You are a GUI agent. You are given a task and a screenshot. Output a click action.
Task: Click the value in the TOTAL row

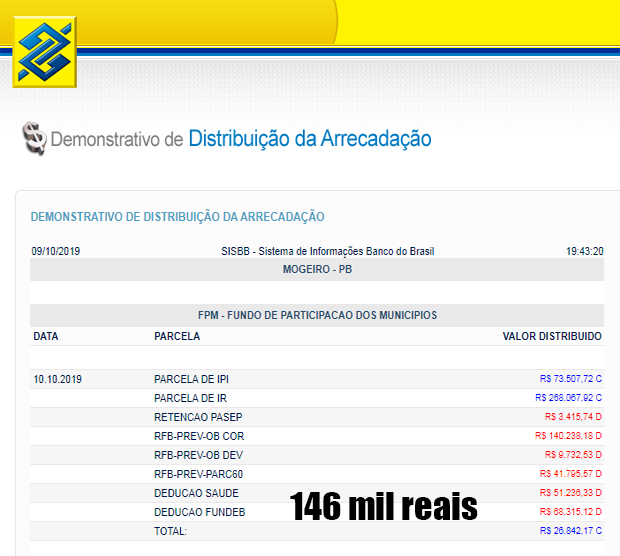(x=571, y=531)
